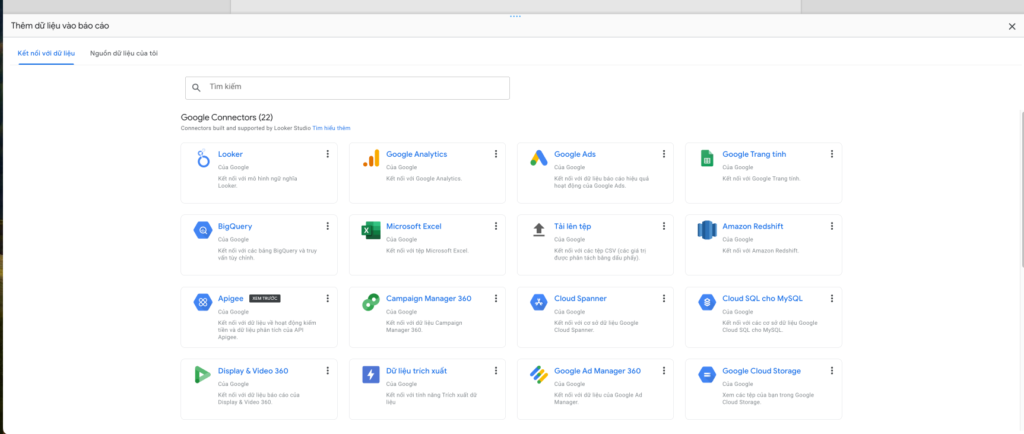This screenshot has height=434, width=1024.
Task: Select the Cloud Spanner connector title
Action: pos(581,298)
